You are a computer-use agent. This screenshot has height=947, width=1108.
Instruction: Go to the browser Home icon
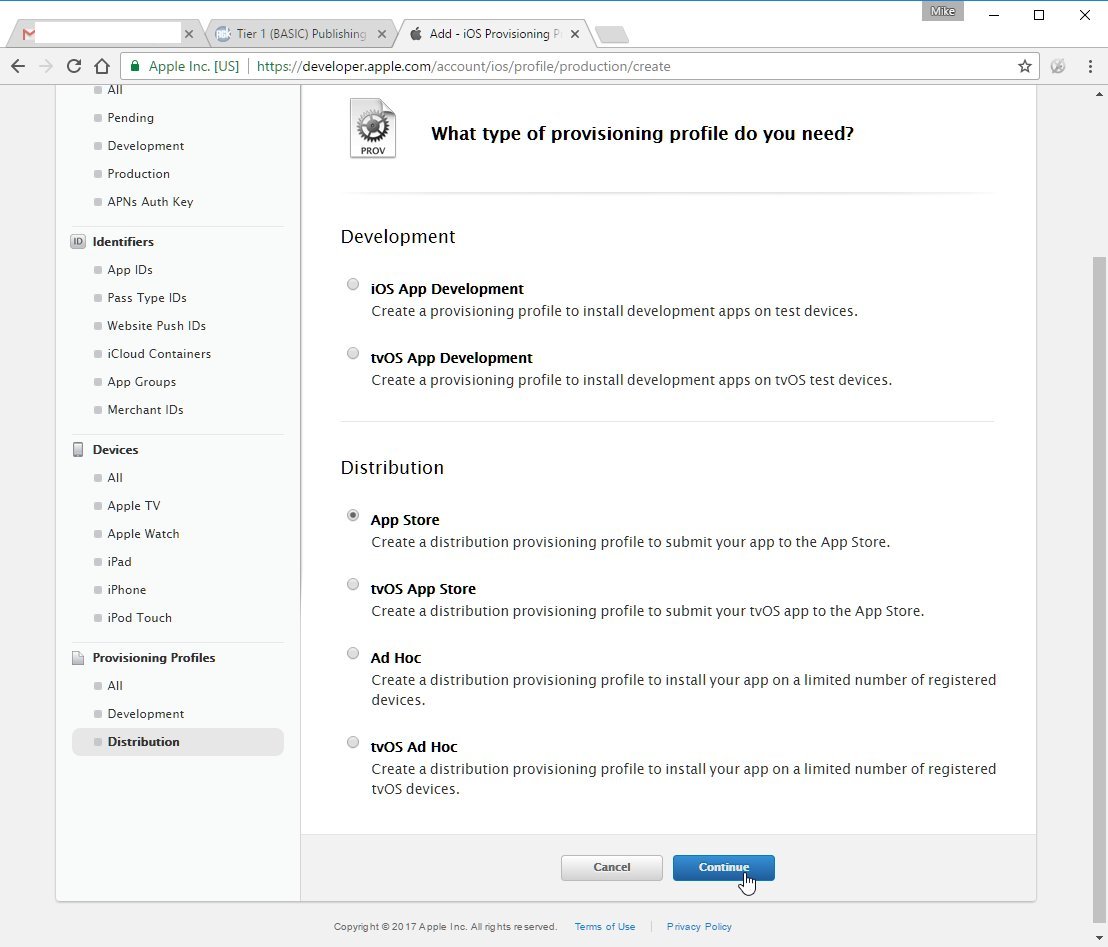pos(102,66)
